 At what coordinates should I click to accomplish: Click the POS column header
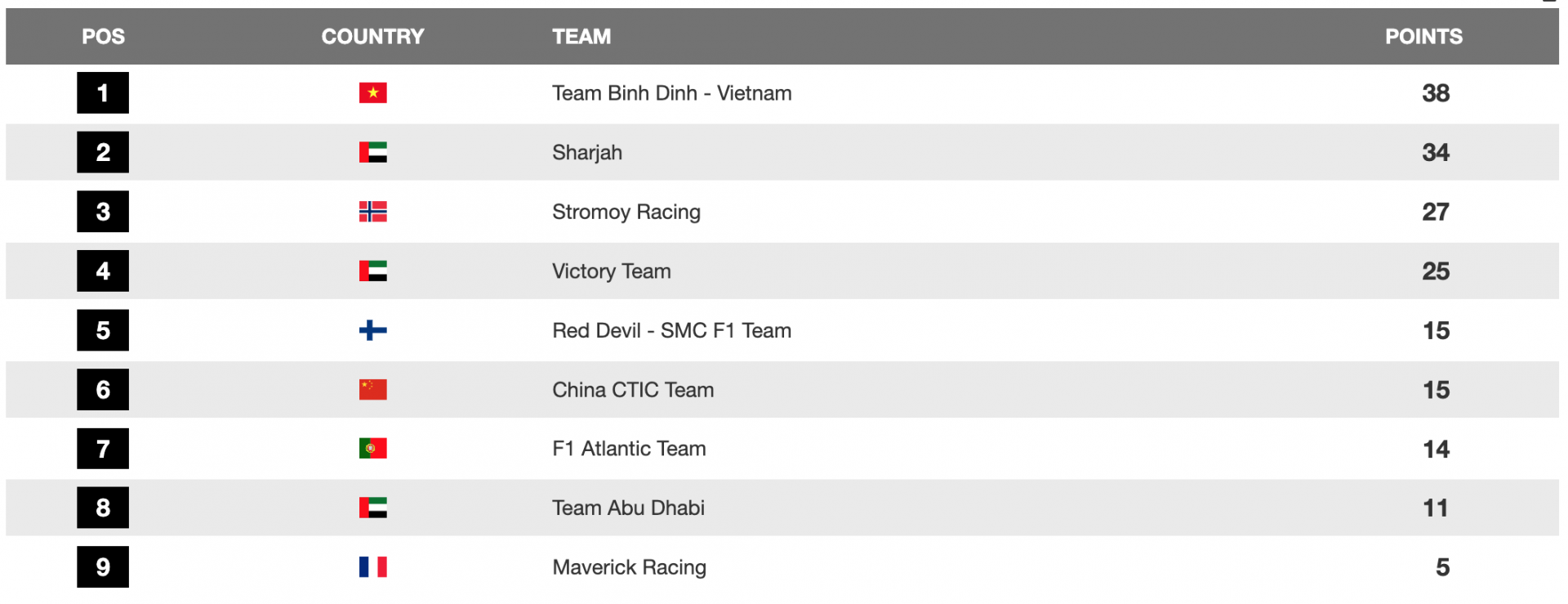click(103, 37)
